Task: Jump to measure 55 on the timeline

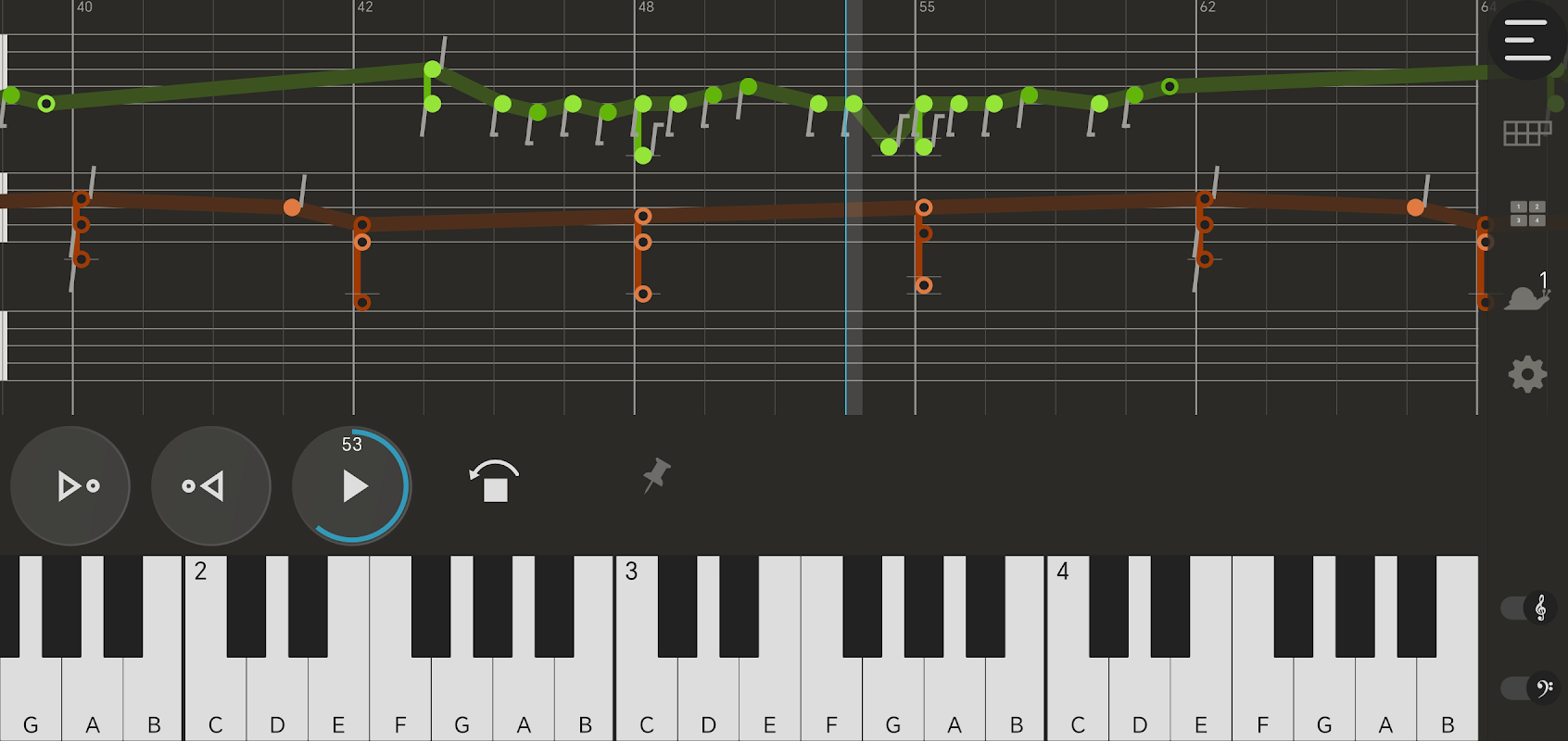Action: (x=927, y=7)
